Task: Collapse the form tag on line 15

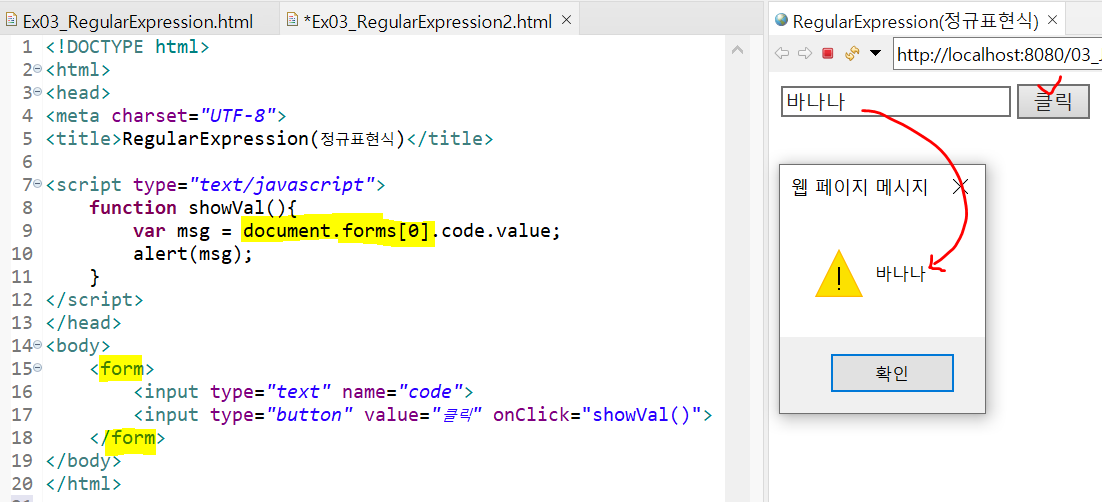Action: coord(37,368)
